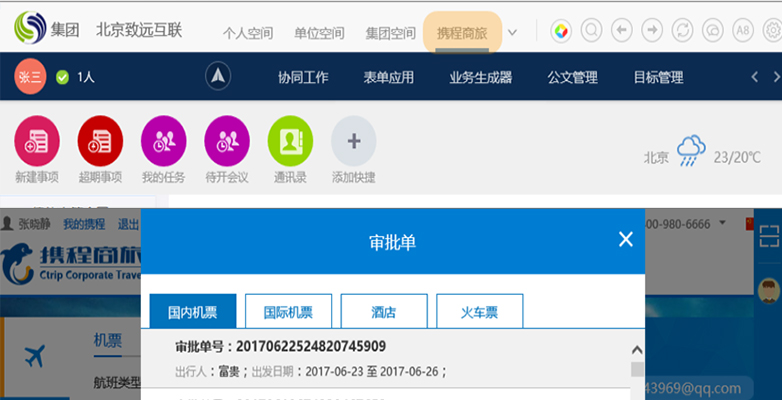This screenshot has width=782, height=400.
Task: Open the 通讯录 address book icon
Action: [290, 141]
